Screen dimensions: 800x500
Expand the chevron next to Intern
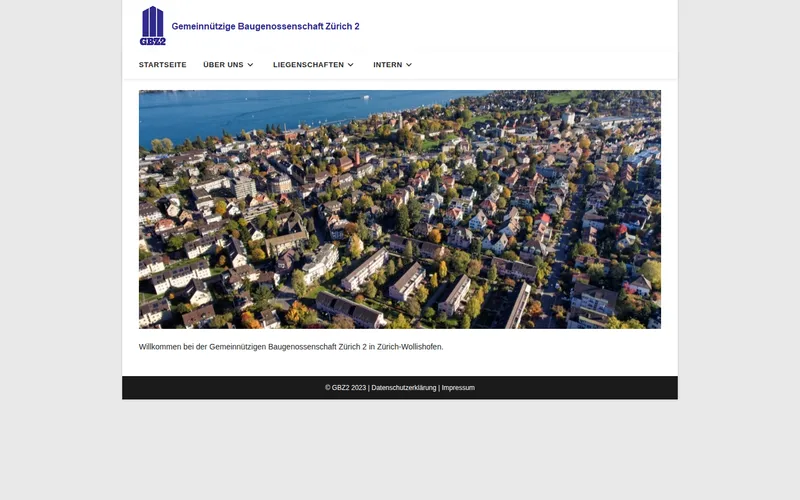pyautogui.click(x=409, y=65)
